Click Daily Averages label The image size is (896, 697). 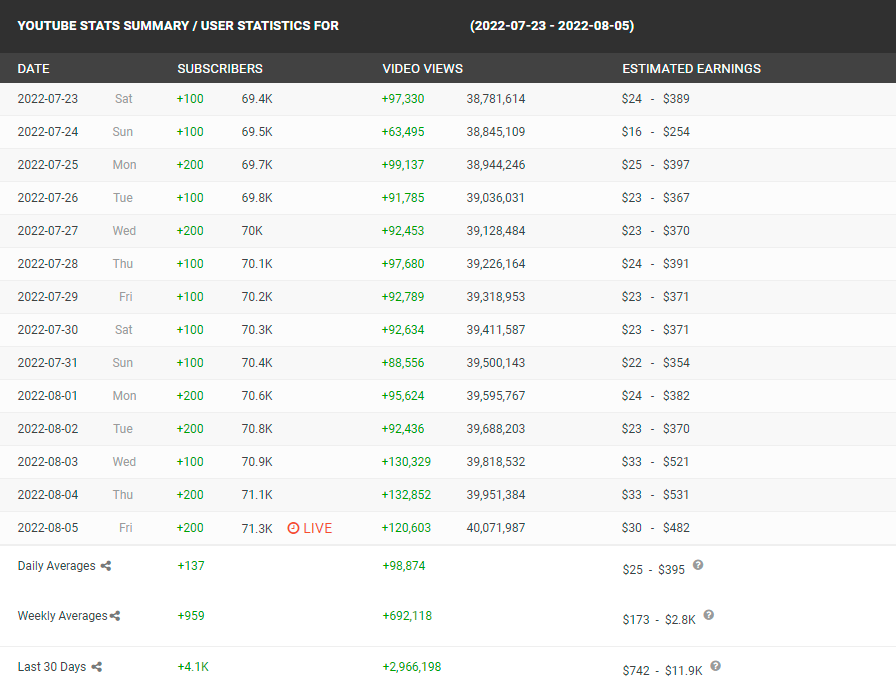coord(57,566)
